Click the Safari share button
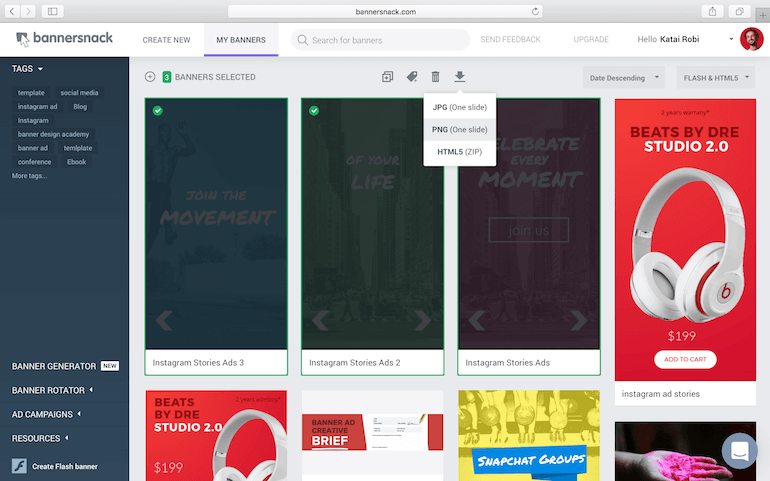The height and width of the screenshot is (481, 770). click(713, 11)
